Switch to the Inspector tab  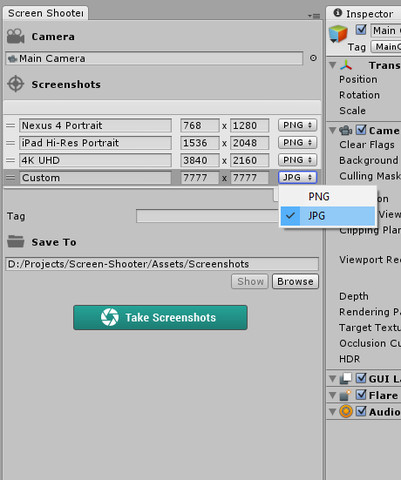click(x=364, y=14)
